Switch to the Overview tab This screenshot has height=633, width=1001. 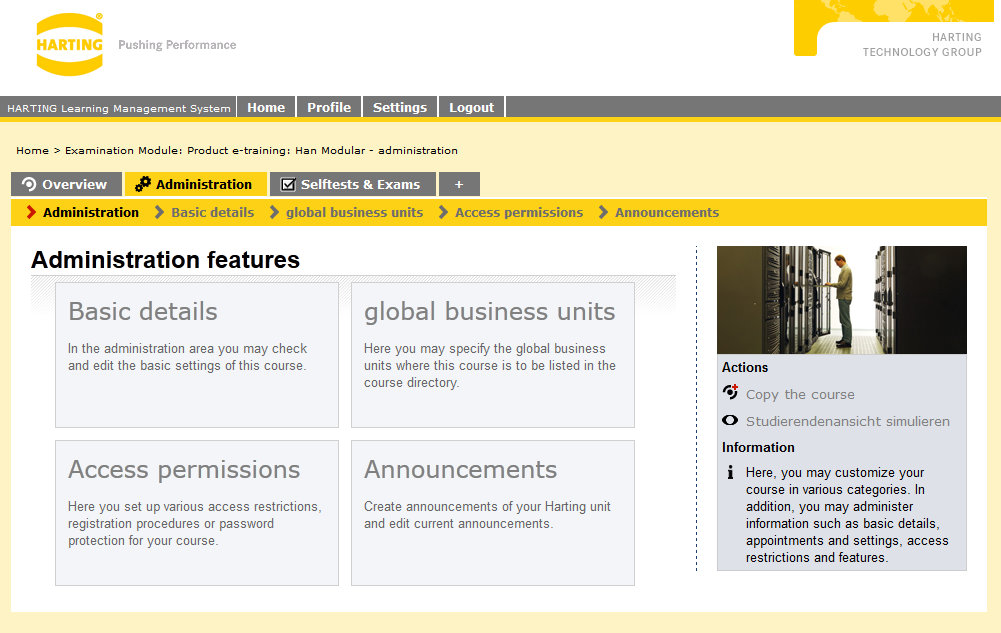[66, 184]
